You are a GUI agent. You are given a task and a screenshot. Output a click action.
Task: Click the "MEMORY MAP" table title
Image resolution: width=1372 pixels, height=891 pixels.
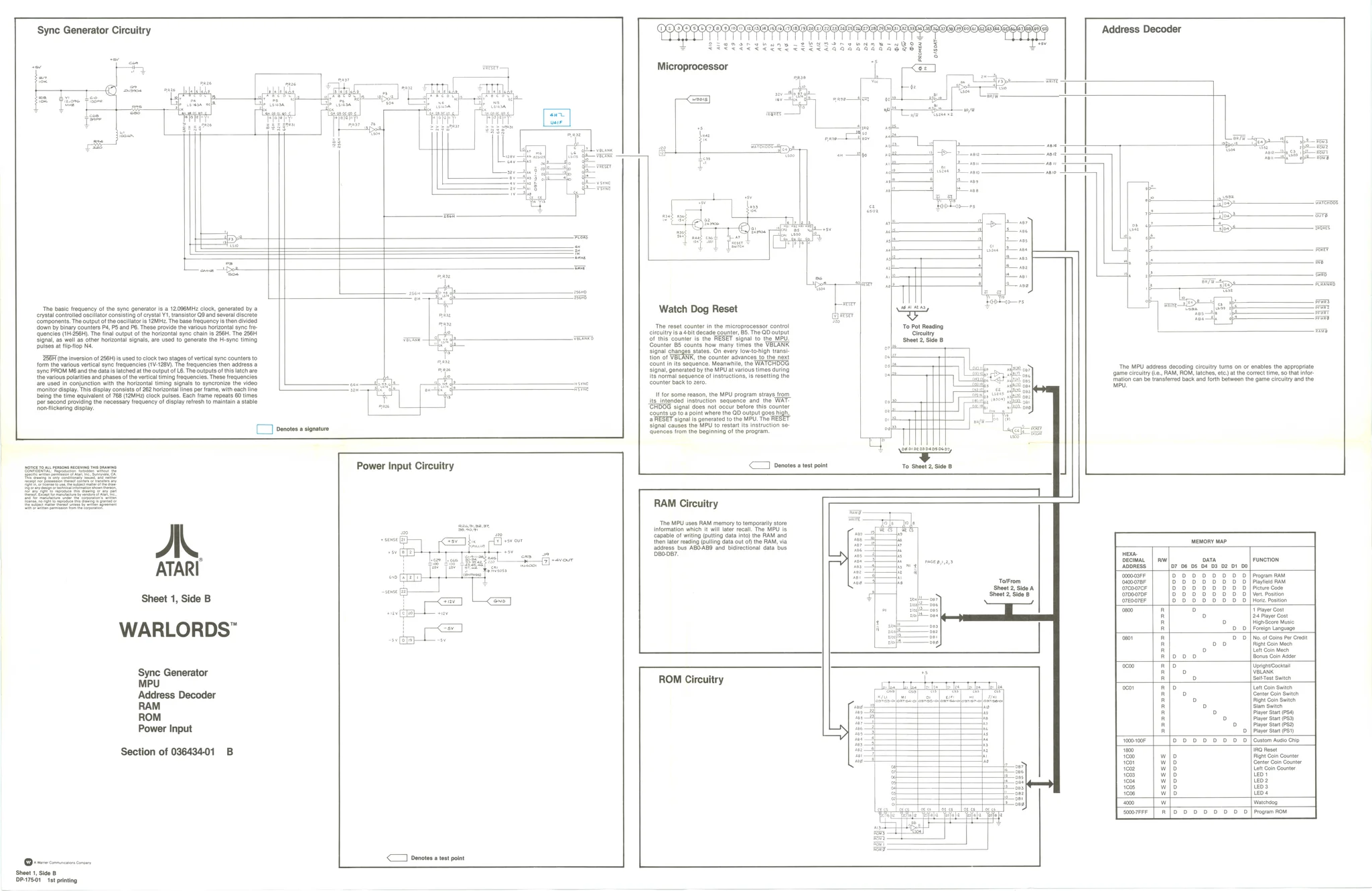(x=1209, y=541)
